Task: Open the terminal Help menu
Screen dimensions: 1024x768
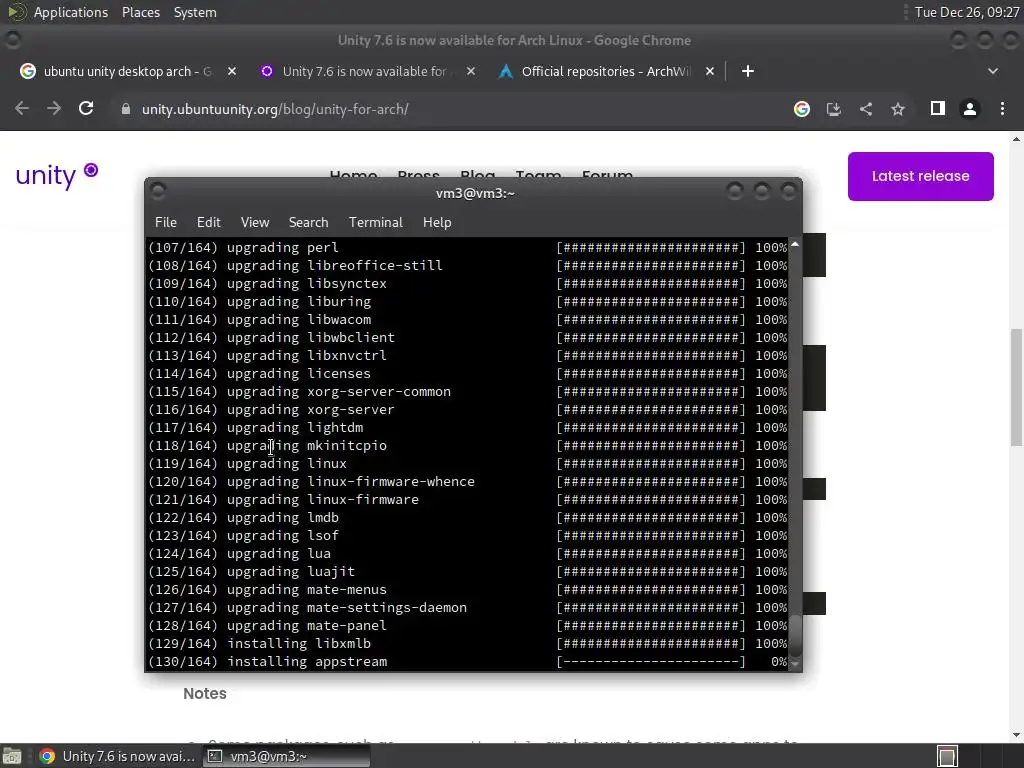Action: coord(437,222)
